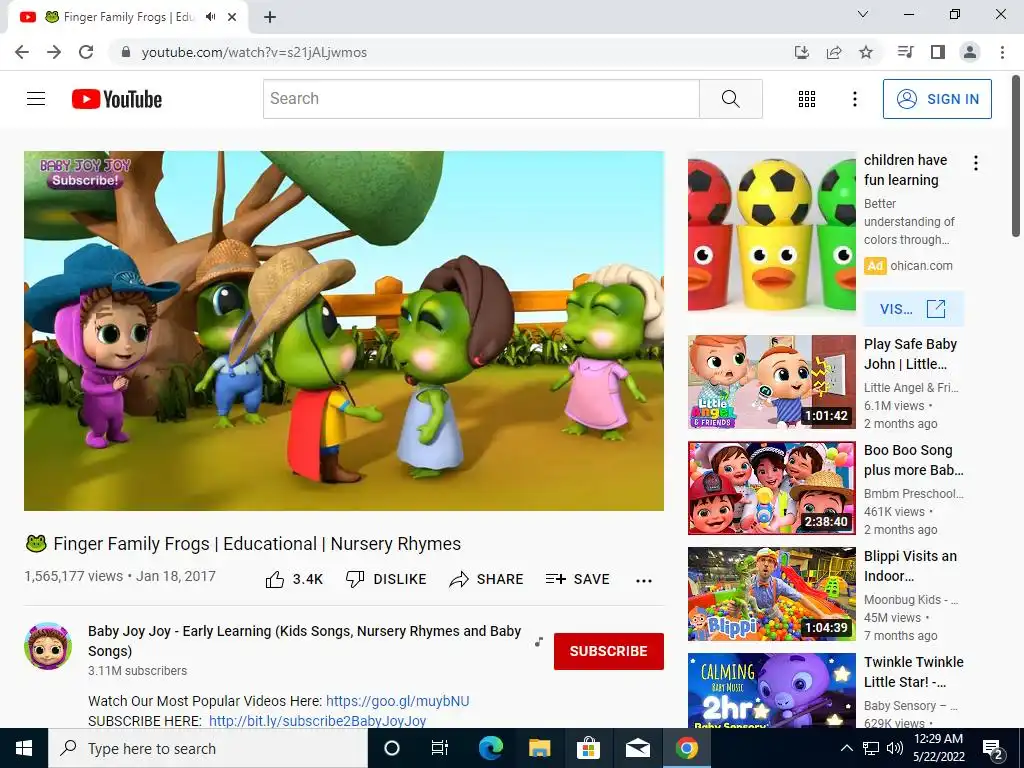Open the YouTube apps grid
Viewport: 1024px width, 768px height.
pos(807,99)
